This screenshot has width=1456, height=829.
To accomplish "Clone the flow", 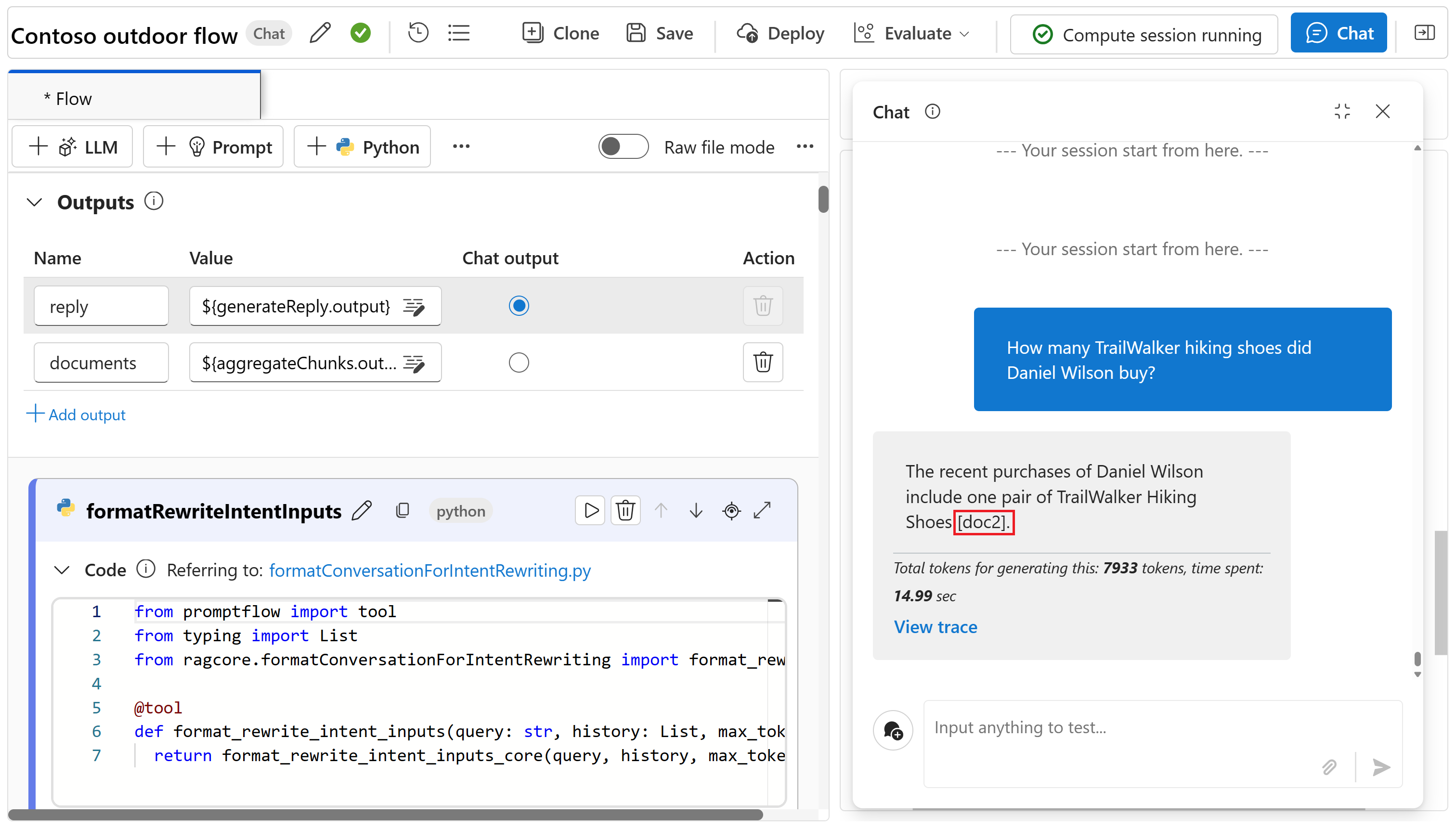I will pos(560,33).
